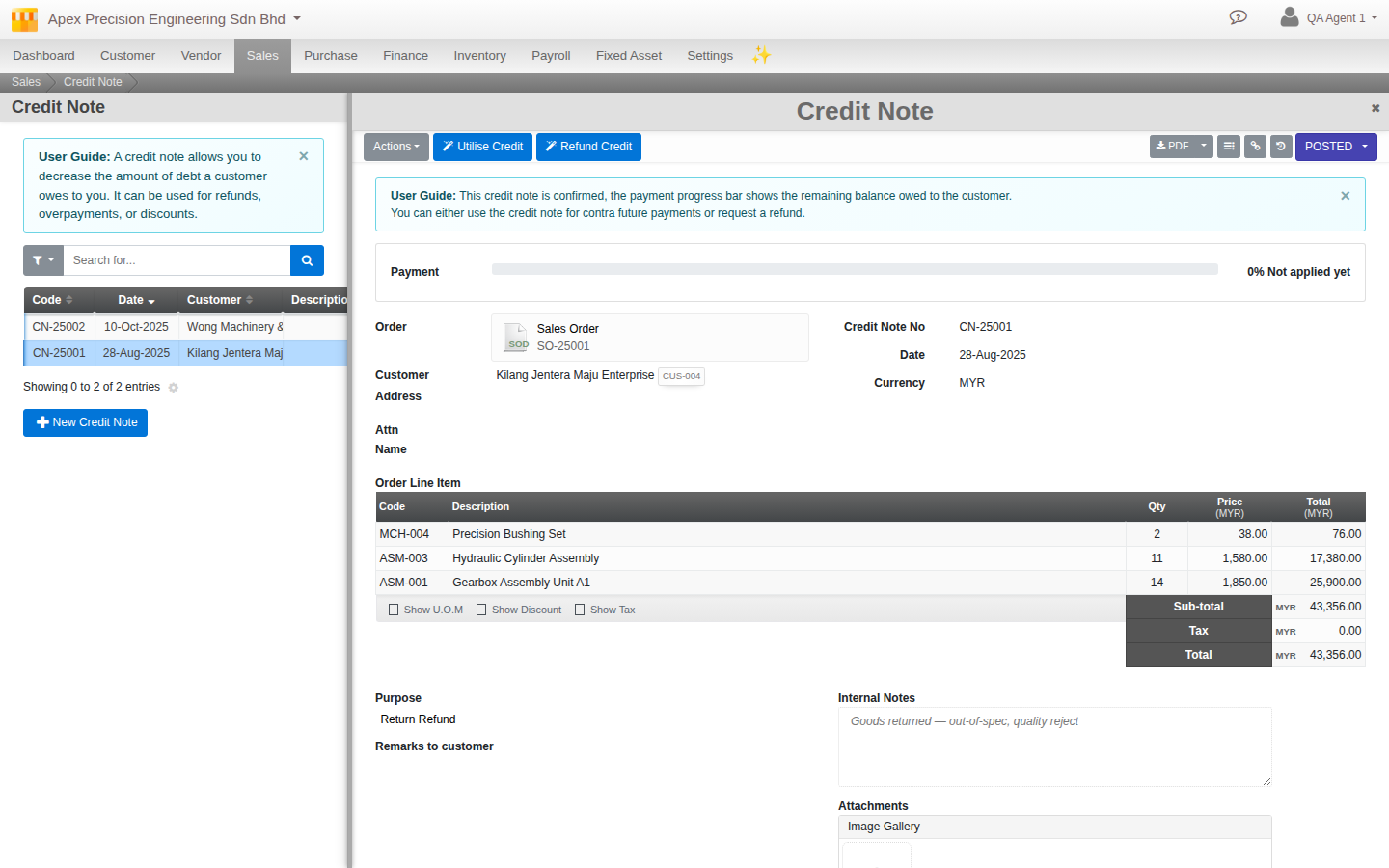Open the Customer menu
This screenshot has width=1389, height=868.
click(x=127, y=56)
